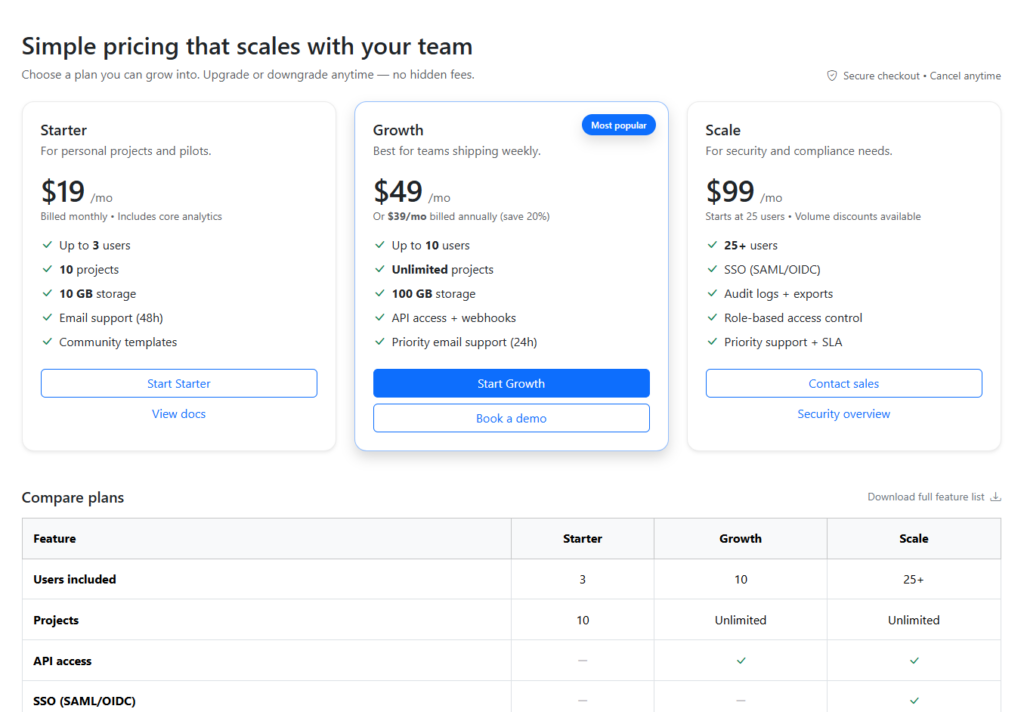Viewport: 1024px width, 712px height.
Task: Click the Growth API access checkmark in table
Action: [740, 661]
